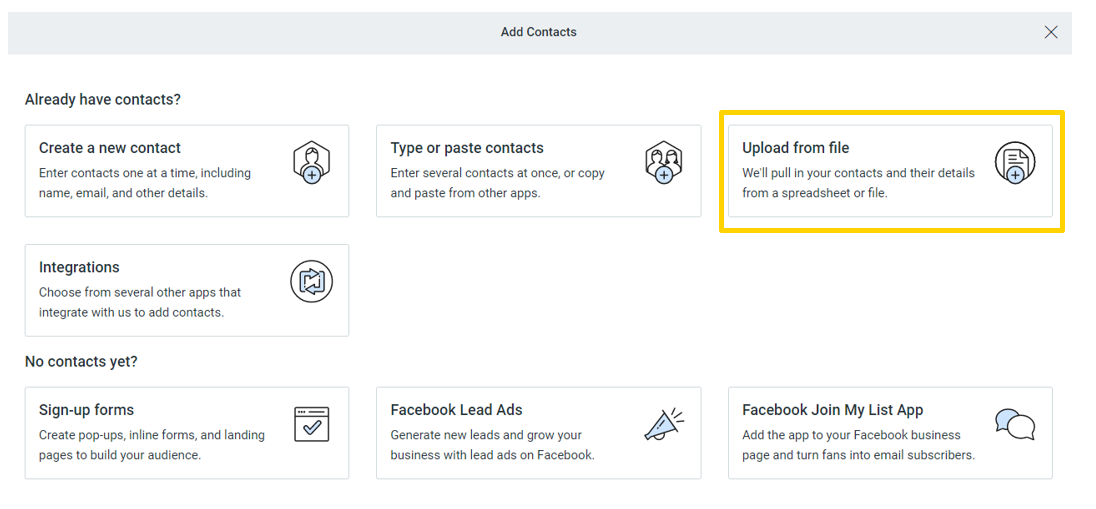Select the Sign-up forms heading
This screenshot has height=509, width=1096.
[86, 410]
